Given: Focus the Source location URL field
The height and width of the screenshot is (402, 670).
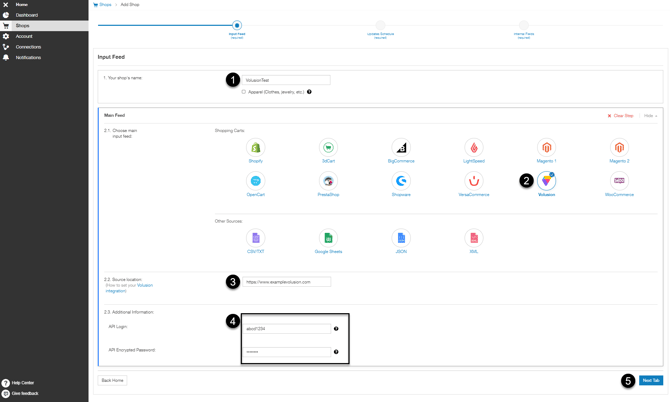Looking at the screenshot, I should pyautogui.click(x=286, y=282).
